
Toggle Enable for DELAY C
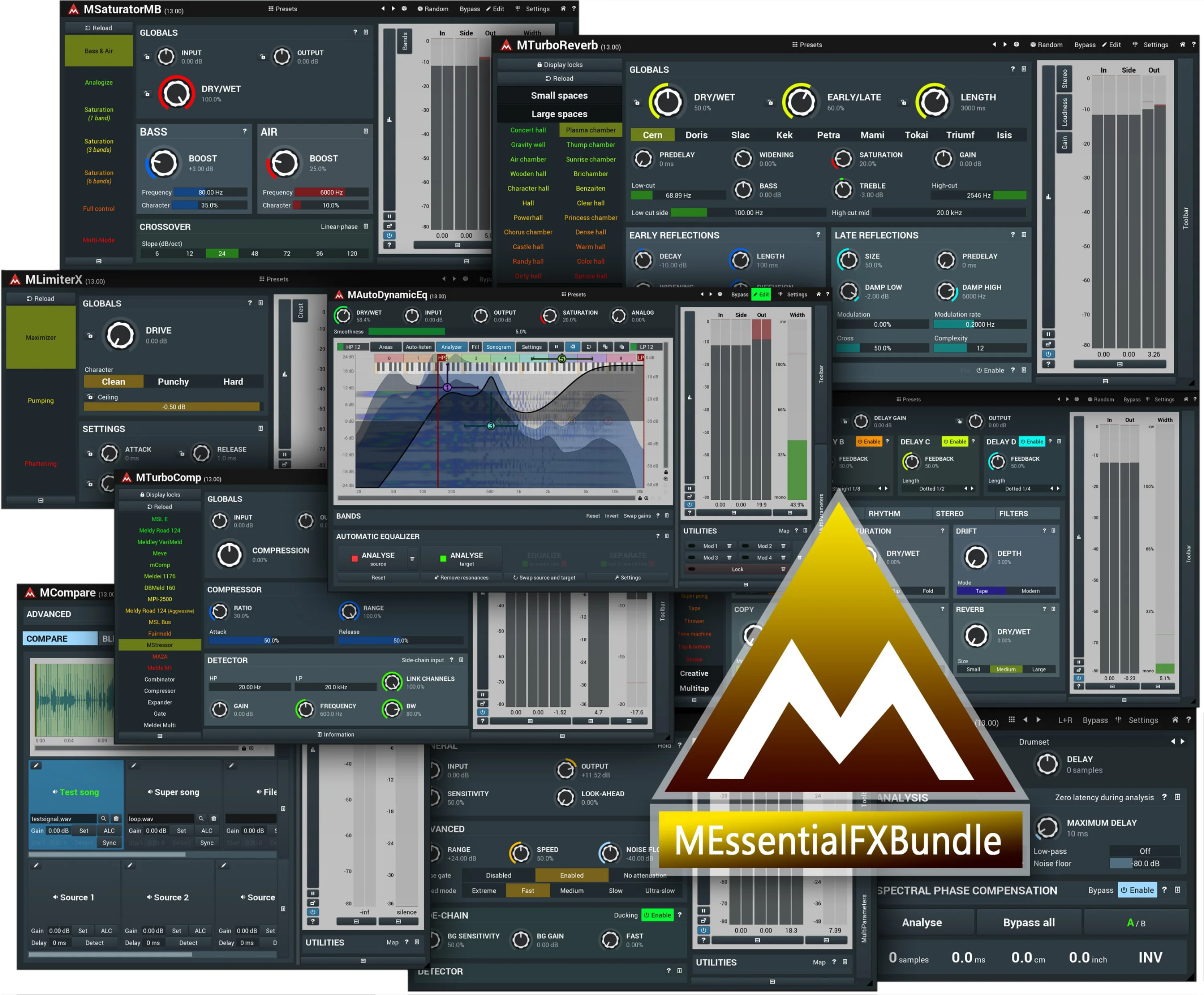pyautogui.click(x=955, y=442)
